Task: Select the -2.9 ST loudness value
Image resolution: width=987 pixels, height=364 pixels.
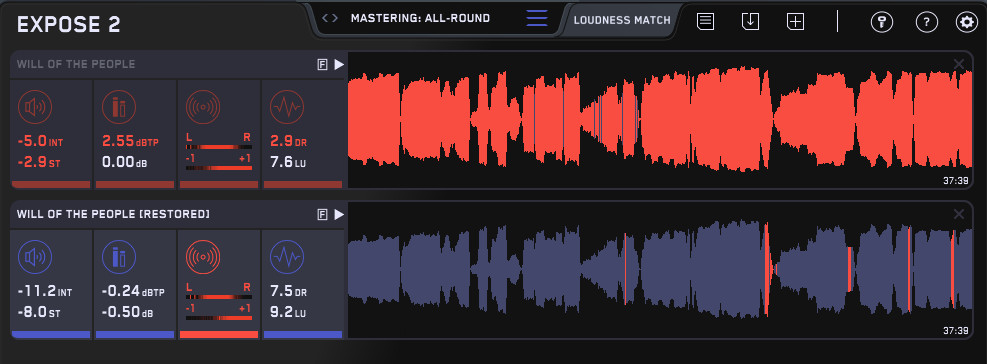Action: [39, 162]
